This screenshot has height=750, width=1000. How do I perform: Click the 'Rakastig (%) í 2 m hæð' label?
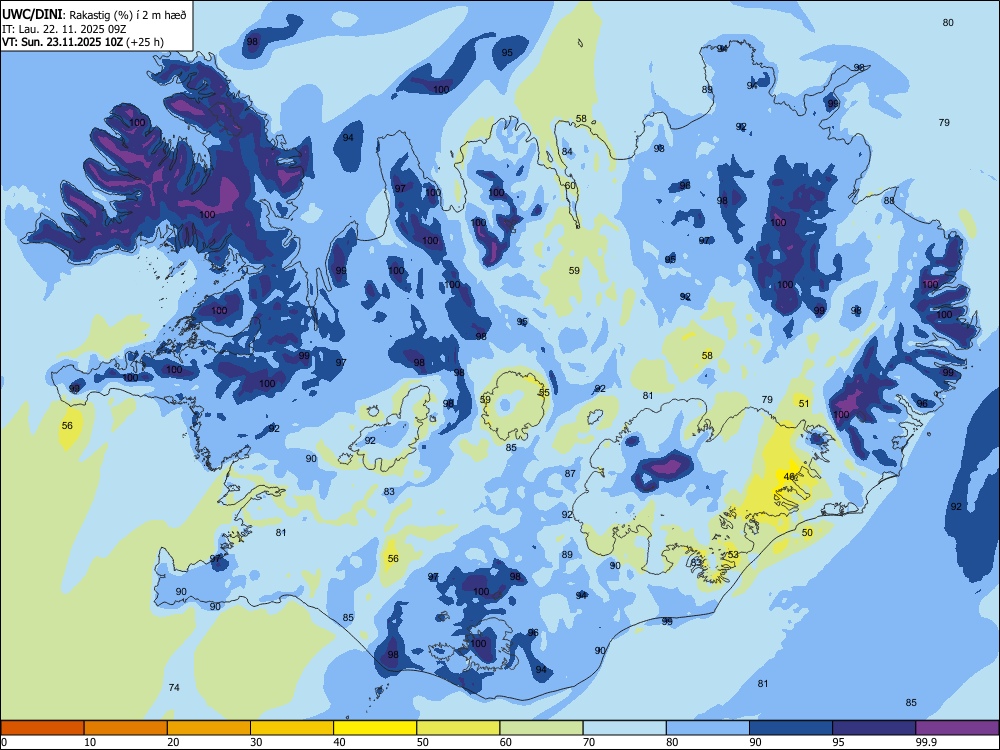pyautogui.click(x=128, y=15)
